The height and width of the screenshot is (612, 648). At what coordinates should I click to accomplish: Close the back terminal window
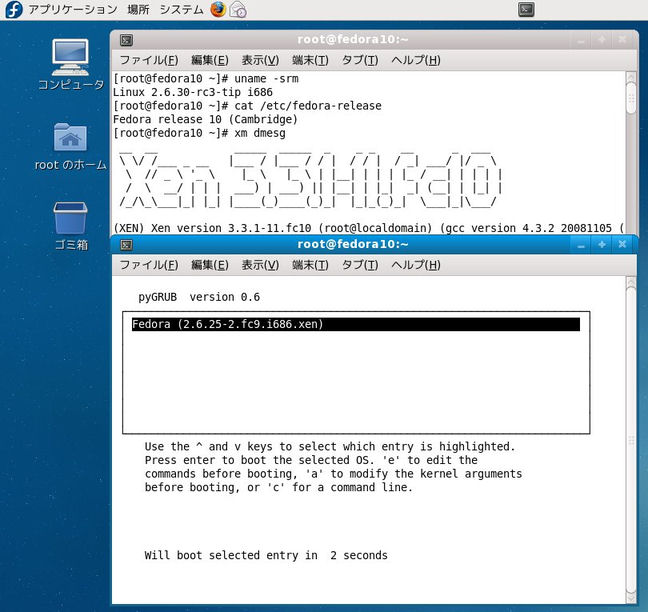tap(622, 40)
